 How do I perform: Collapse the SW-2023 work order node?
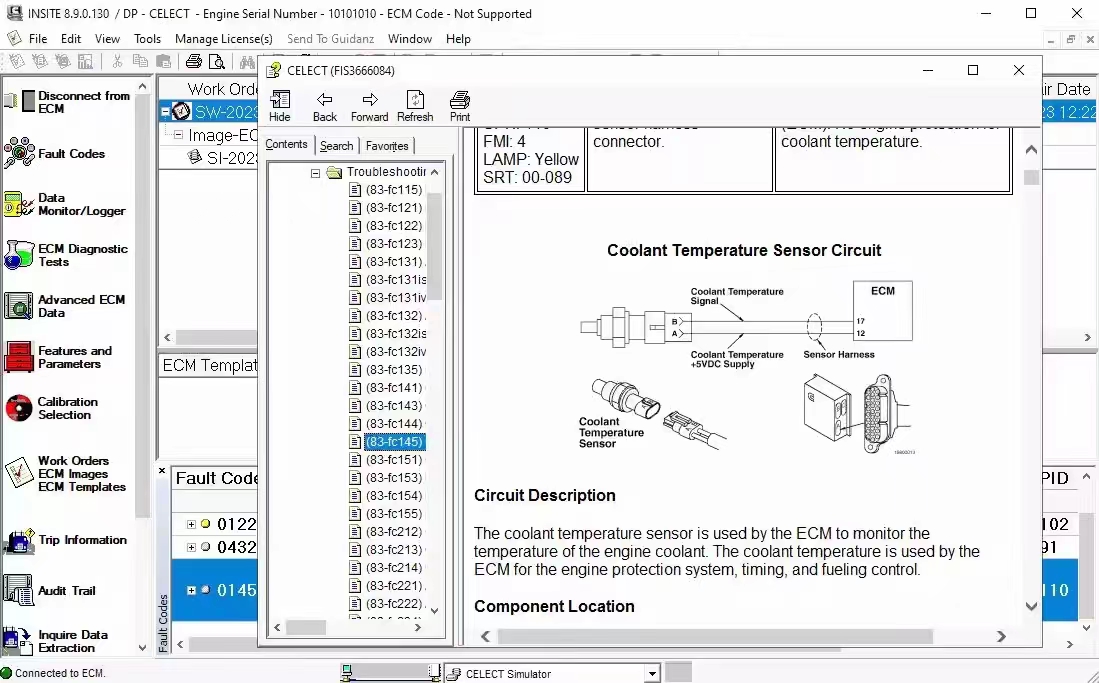point(165,111)
